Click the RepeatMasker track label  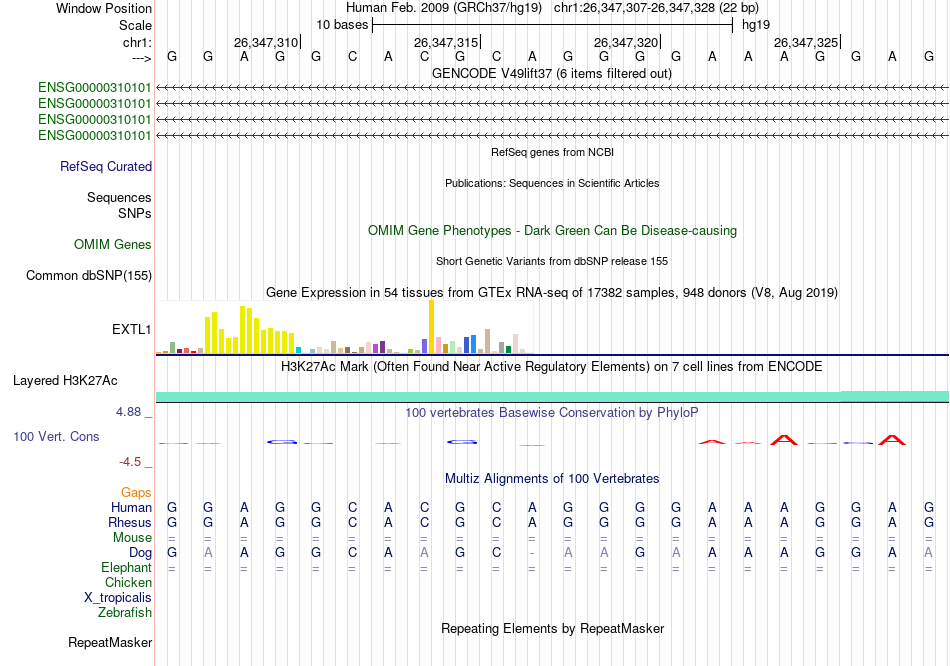[110, 642]
